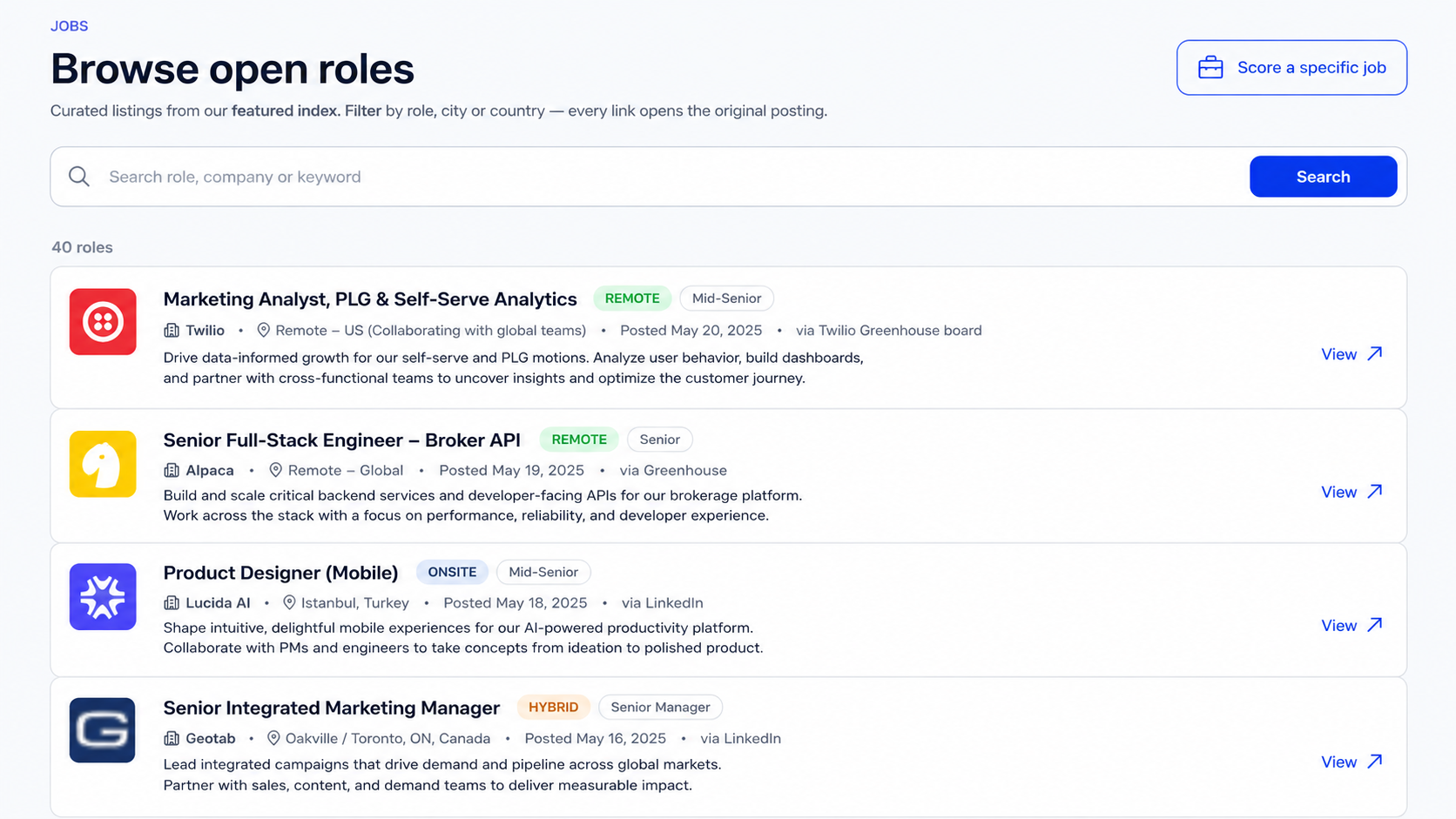Screen dimensions: 1456x819
Task: Click 'Posted May 19, 2025' text
Action: tap(511, 471)
